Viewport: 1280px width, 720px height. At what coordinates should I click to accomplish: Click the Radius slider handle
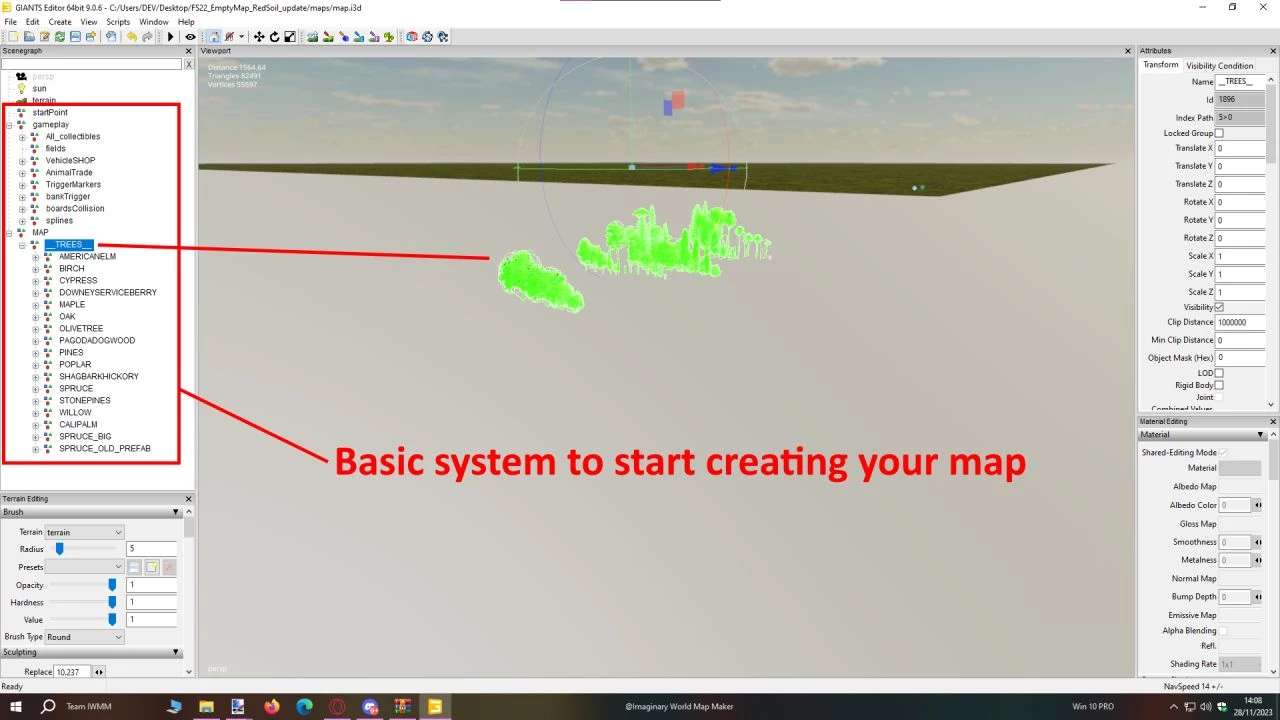pos(60,549)
